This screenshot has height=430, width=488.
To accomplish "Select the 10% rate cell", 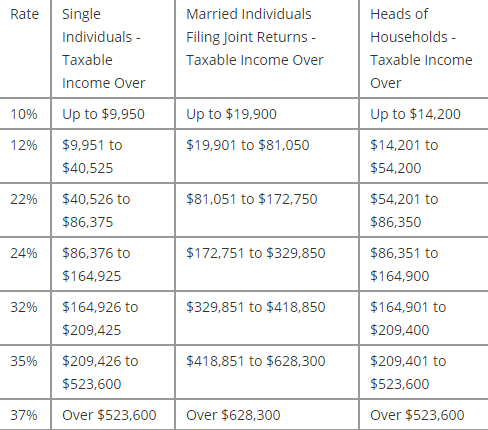I will tap(24, 114).
